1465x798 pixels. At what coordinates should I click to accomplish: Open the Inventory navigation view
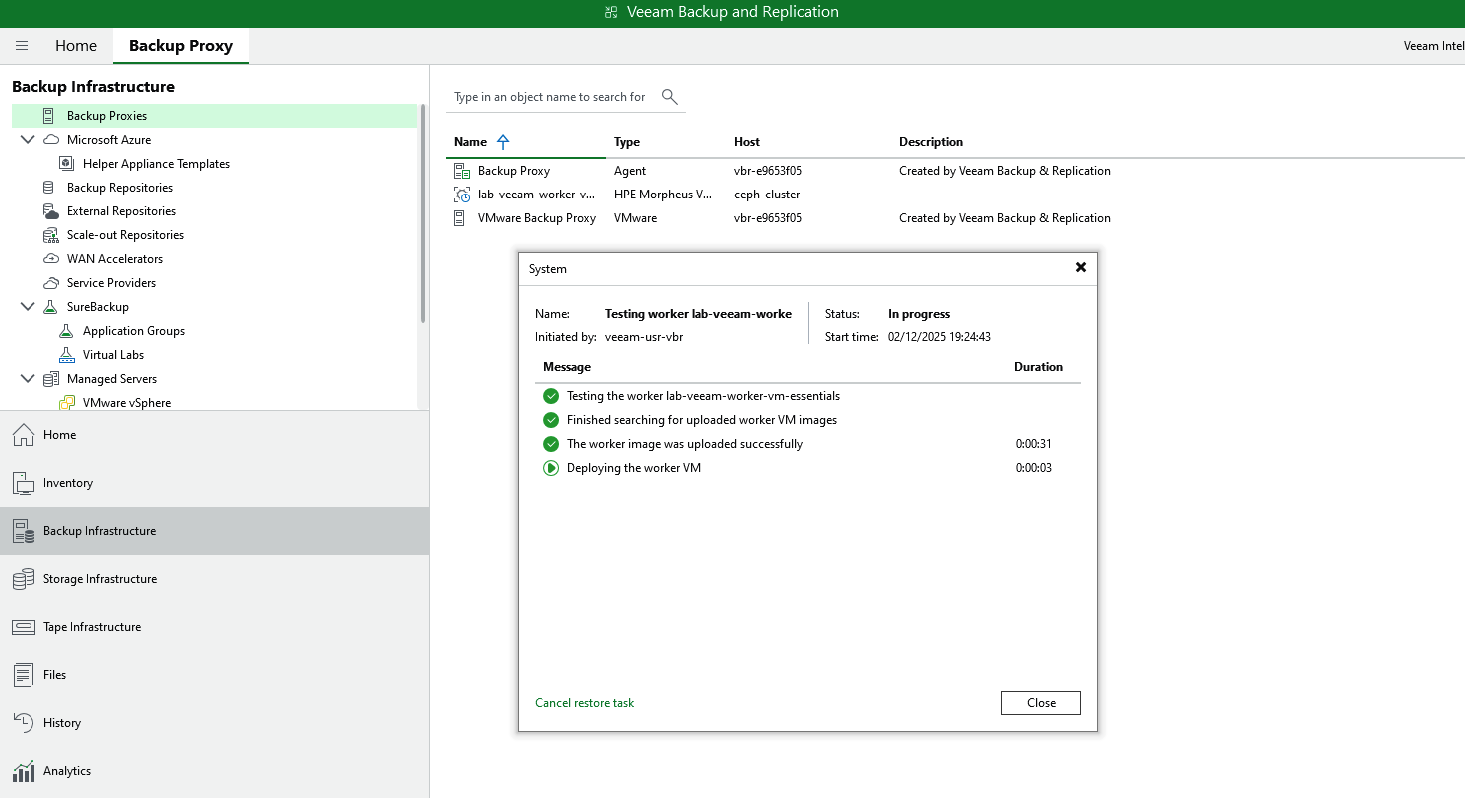[214, 483]
